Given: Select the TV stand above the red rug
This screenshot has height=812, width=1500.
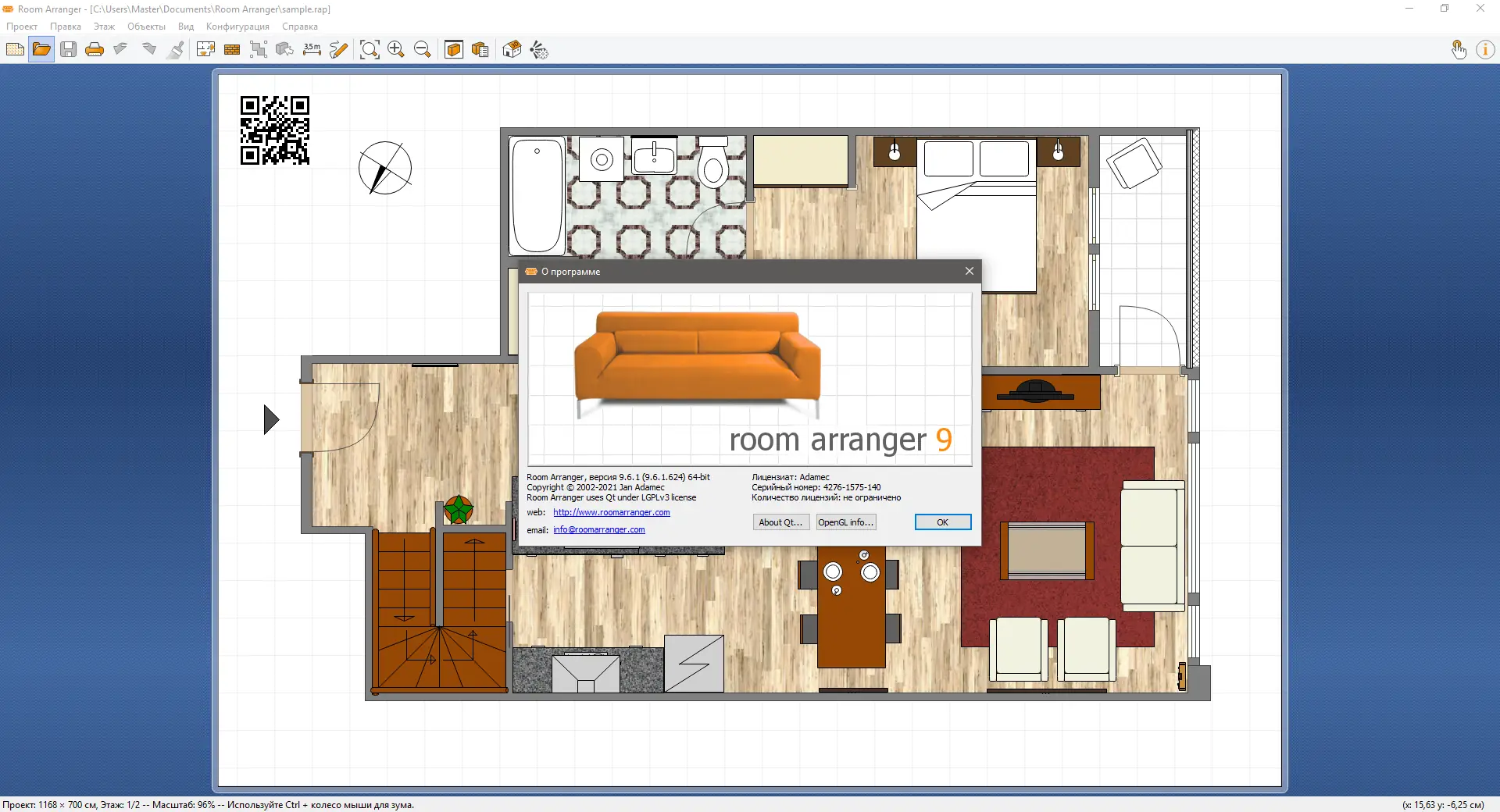Looking at the screenshot, I should (x=1041, y=392).
